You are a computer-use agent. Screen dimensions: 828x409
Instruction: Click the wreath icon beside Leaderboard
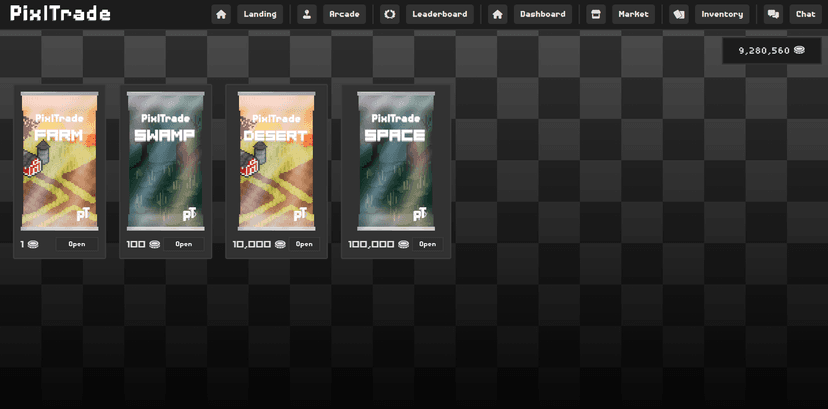click(390, 14)
